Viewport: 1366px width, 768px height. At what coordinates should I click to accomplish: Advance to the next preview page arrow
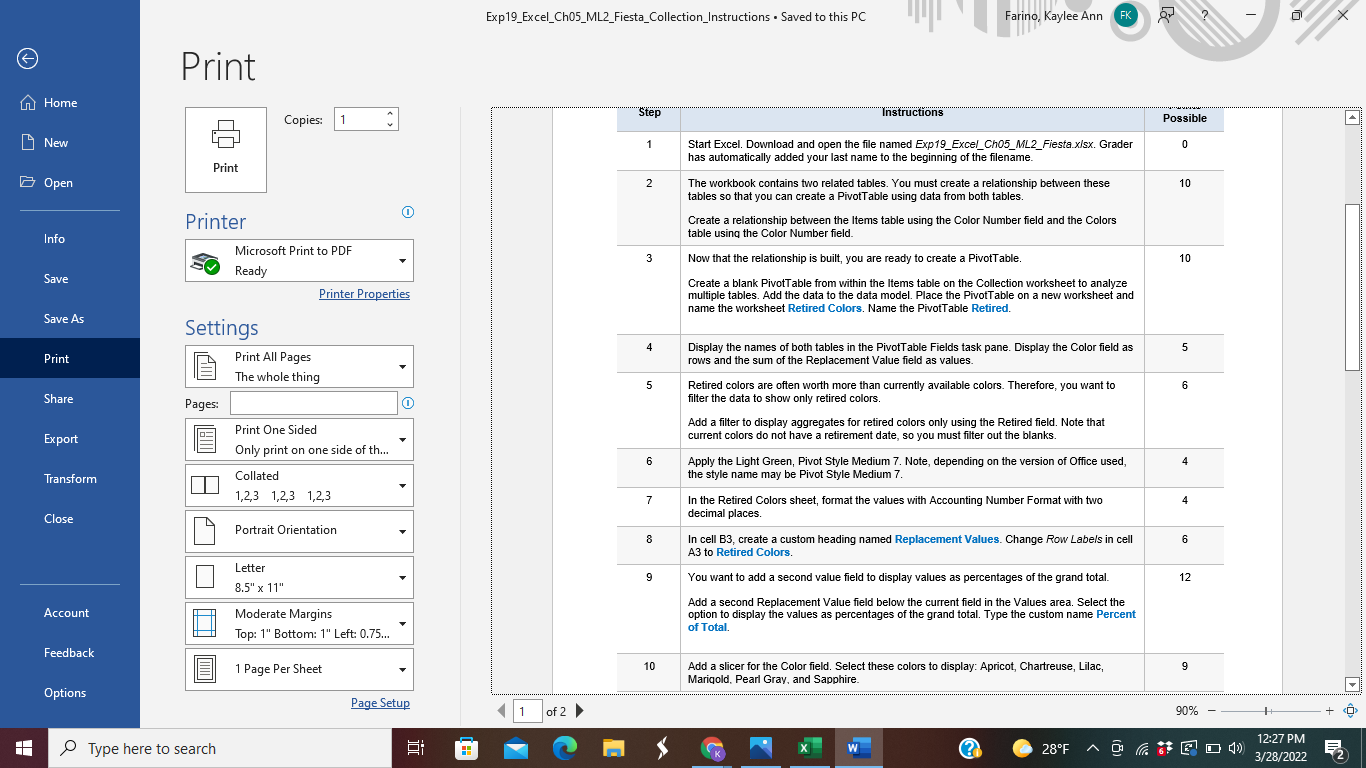pyautogui.click(x=579, y=711)
